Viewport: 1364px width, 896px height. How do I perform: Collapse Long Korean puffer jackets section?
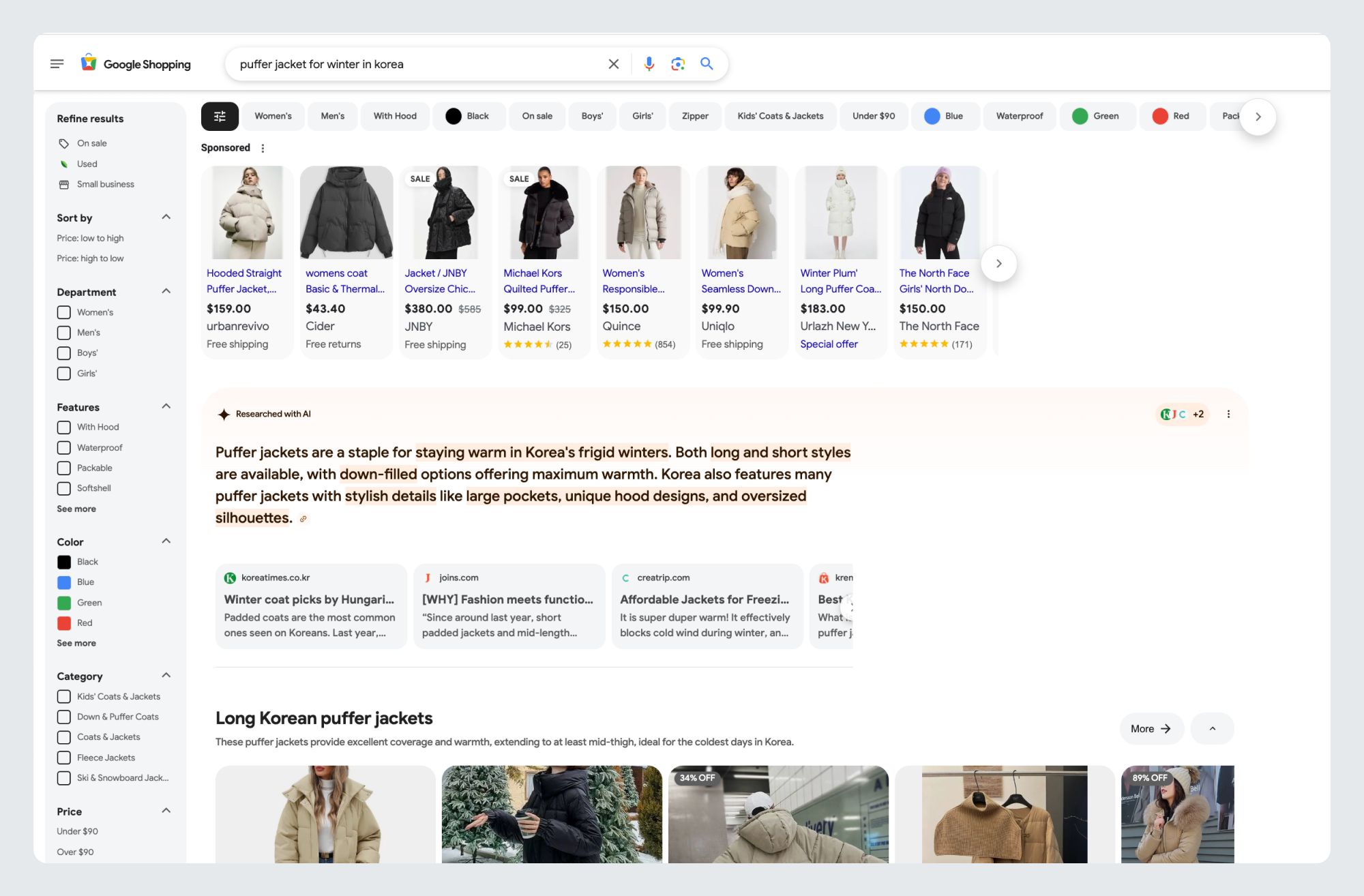pyautogui.click(x=1212, y=729)
